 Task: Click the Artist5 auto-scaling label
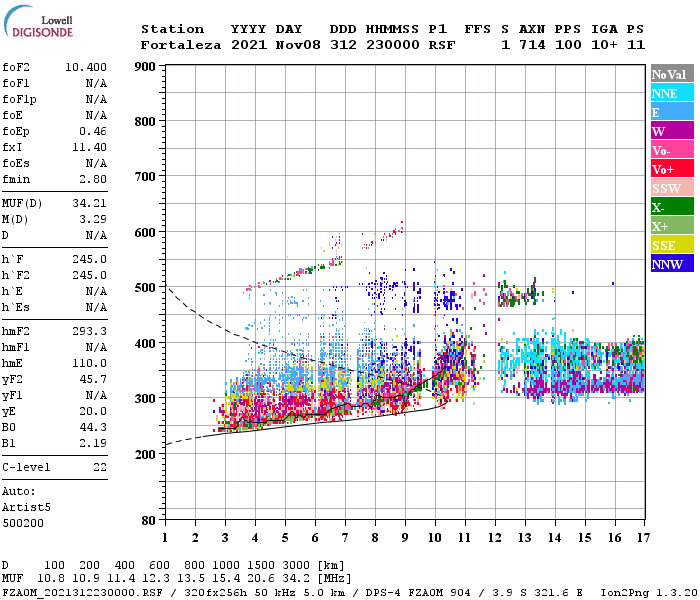click(x=26, y=508)
